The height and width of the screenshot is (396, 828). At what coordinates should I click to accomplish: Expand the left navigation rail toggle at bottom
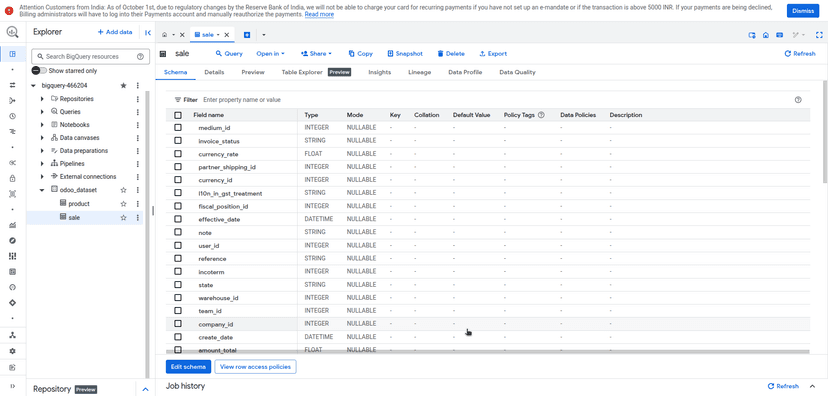(13, 386)
